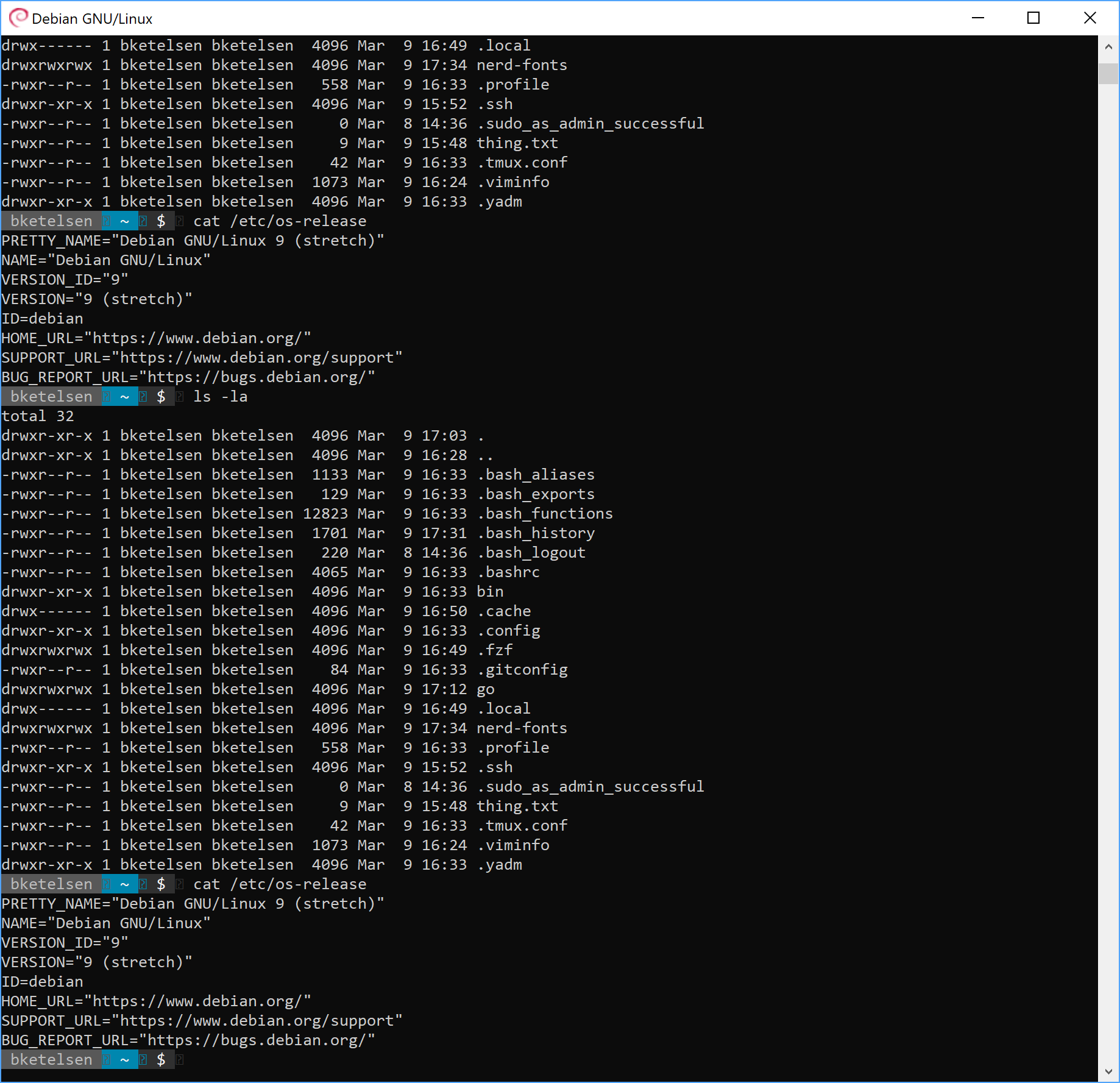Image resolution: width=1120 pixels, height=1083 pixels.
Task: Maximize the terminal window
Action: [1033, 18]
